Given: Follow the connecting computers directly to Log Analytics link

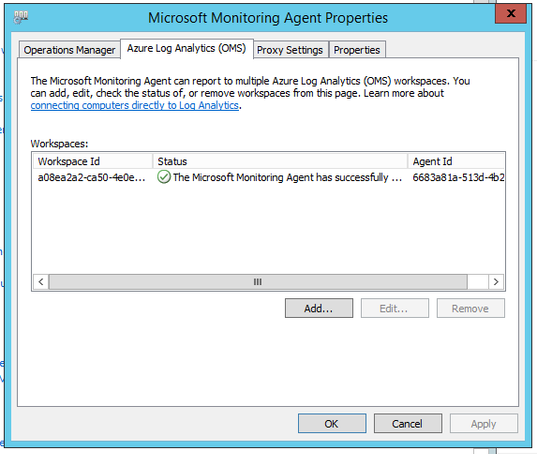Looking at the screenshot, I should (x=135, y=105).
